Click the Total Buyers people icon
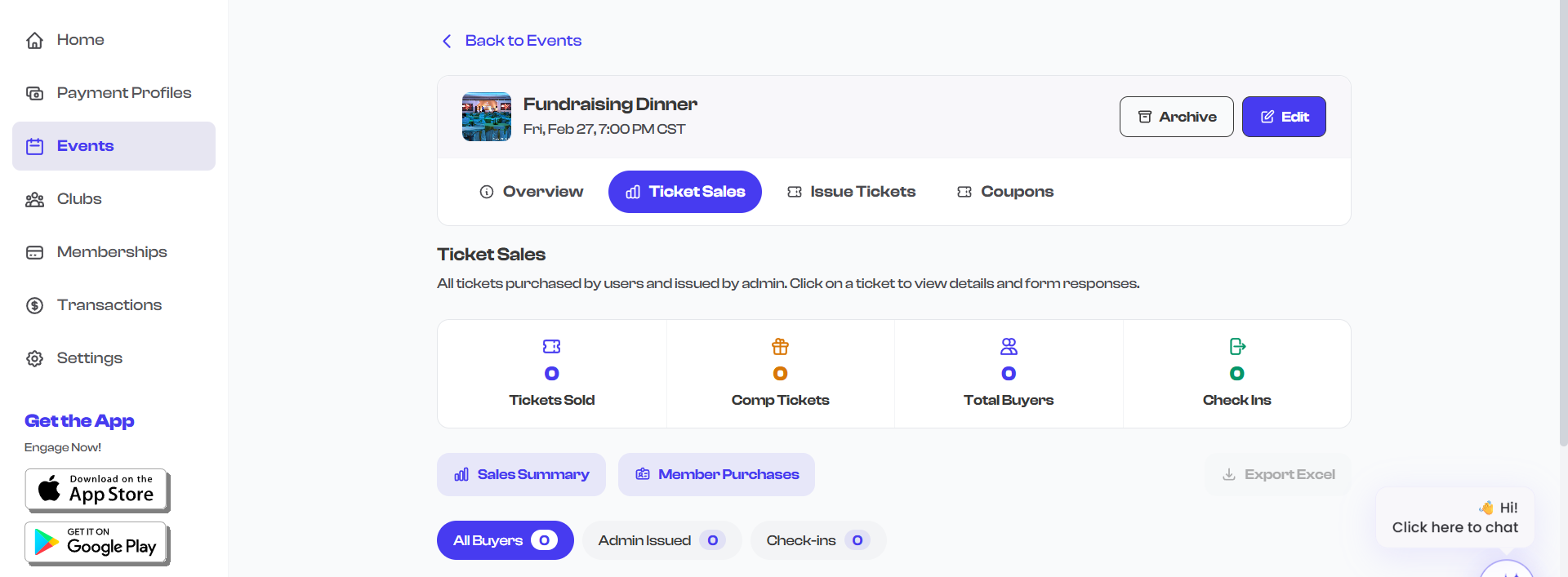 click(x=1009, y=346)
